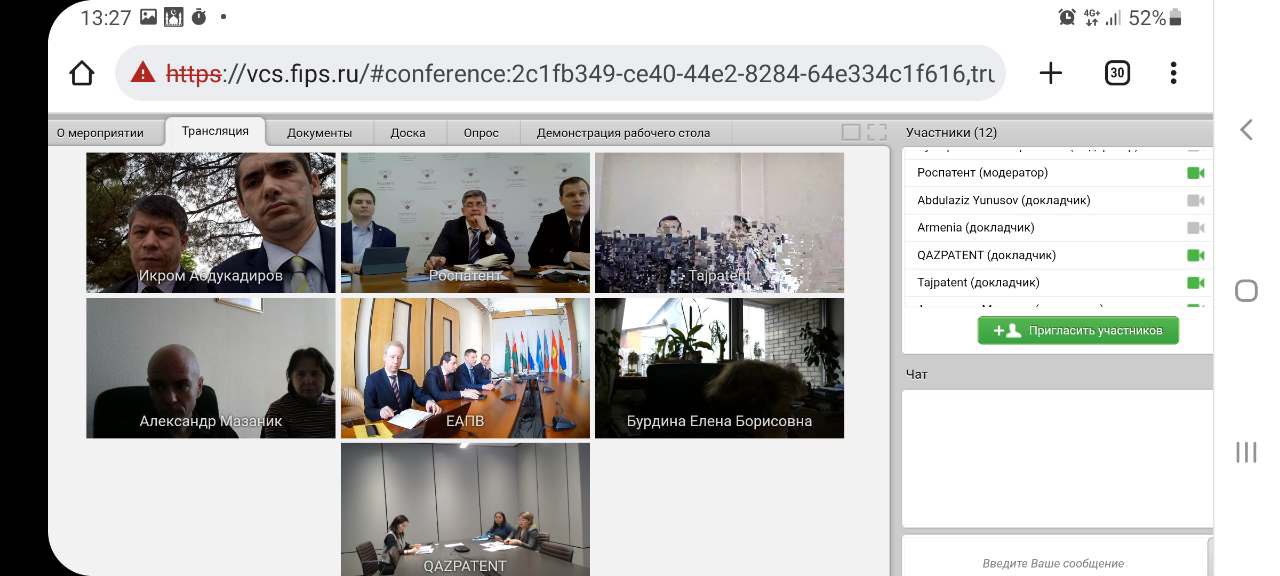Viewport: 1280px width, 576px height.
Task: Switch to the Документы tab
Action: 319,133
